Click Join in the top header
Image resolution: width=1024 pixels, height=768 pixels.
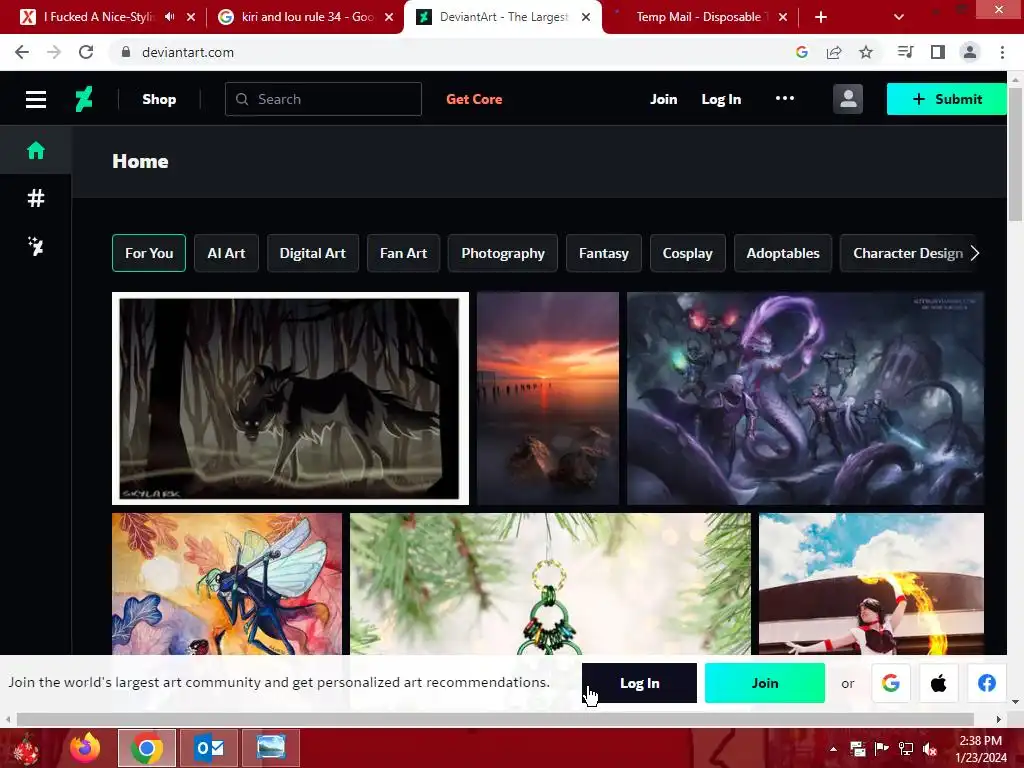point(664,99)
